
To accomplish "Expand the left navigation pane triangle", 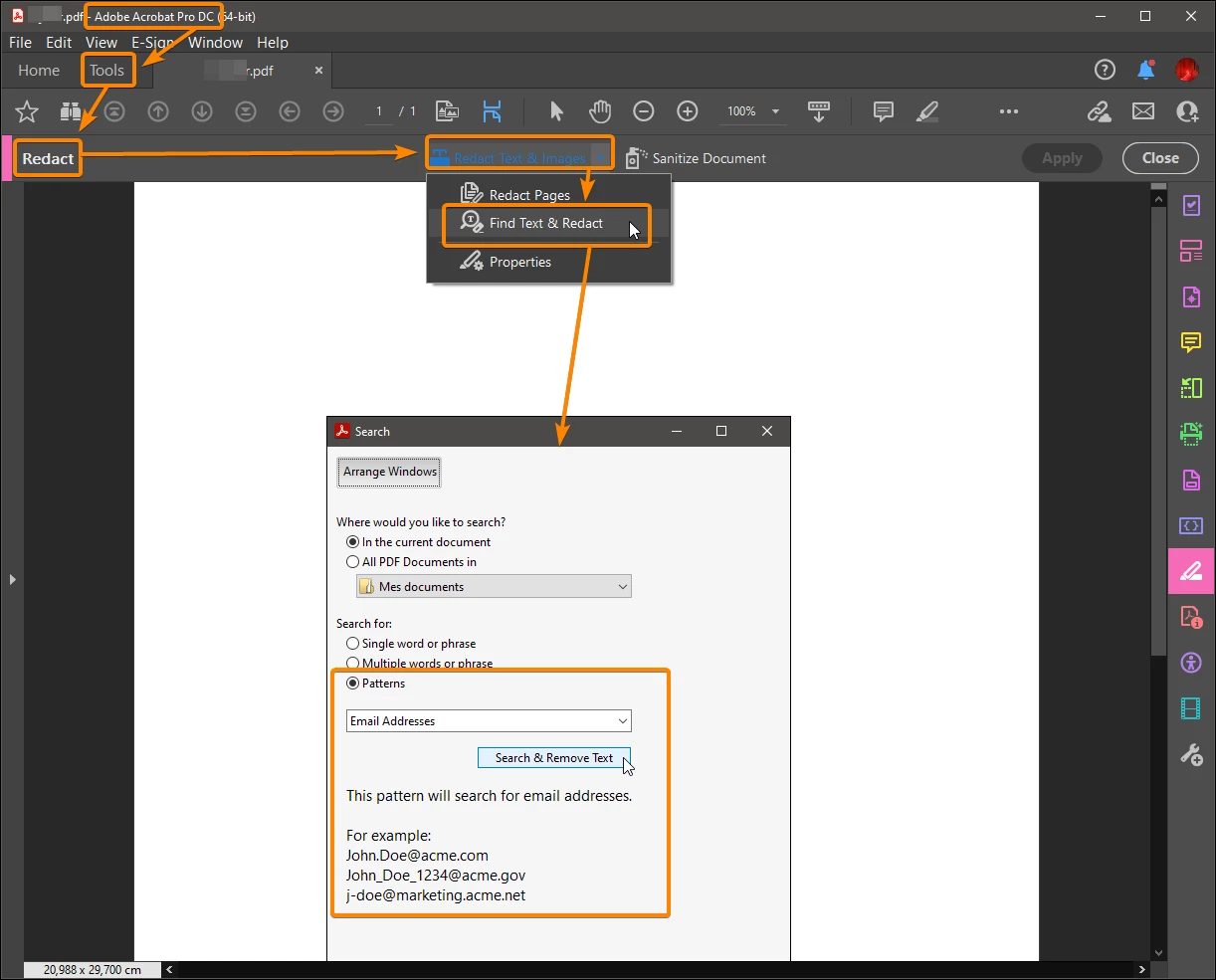I will [12, 578].
